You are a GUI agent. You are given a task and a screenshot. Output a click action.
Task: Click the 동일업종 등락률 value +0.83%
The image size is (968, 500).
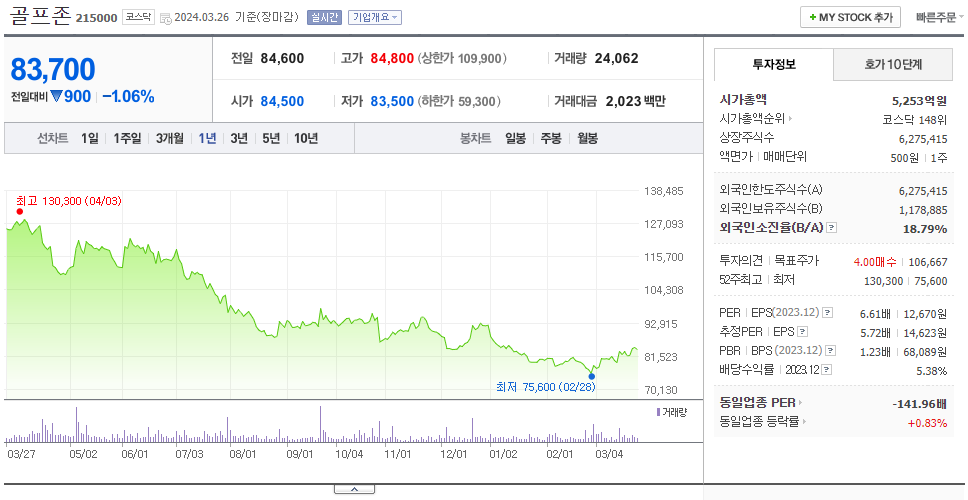(927, 423)
